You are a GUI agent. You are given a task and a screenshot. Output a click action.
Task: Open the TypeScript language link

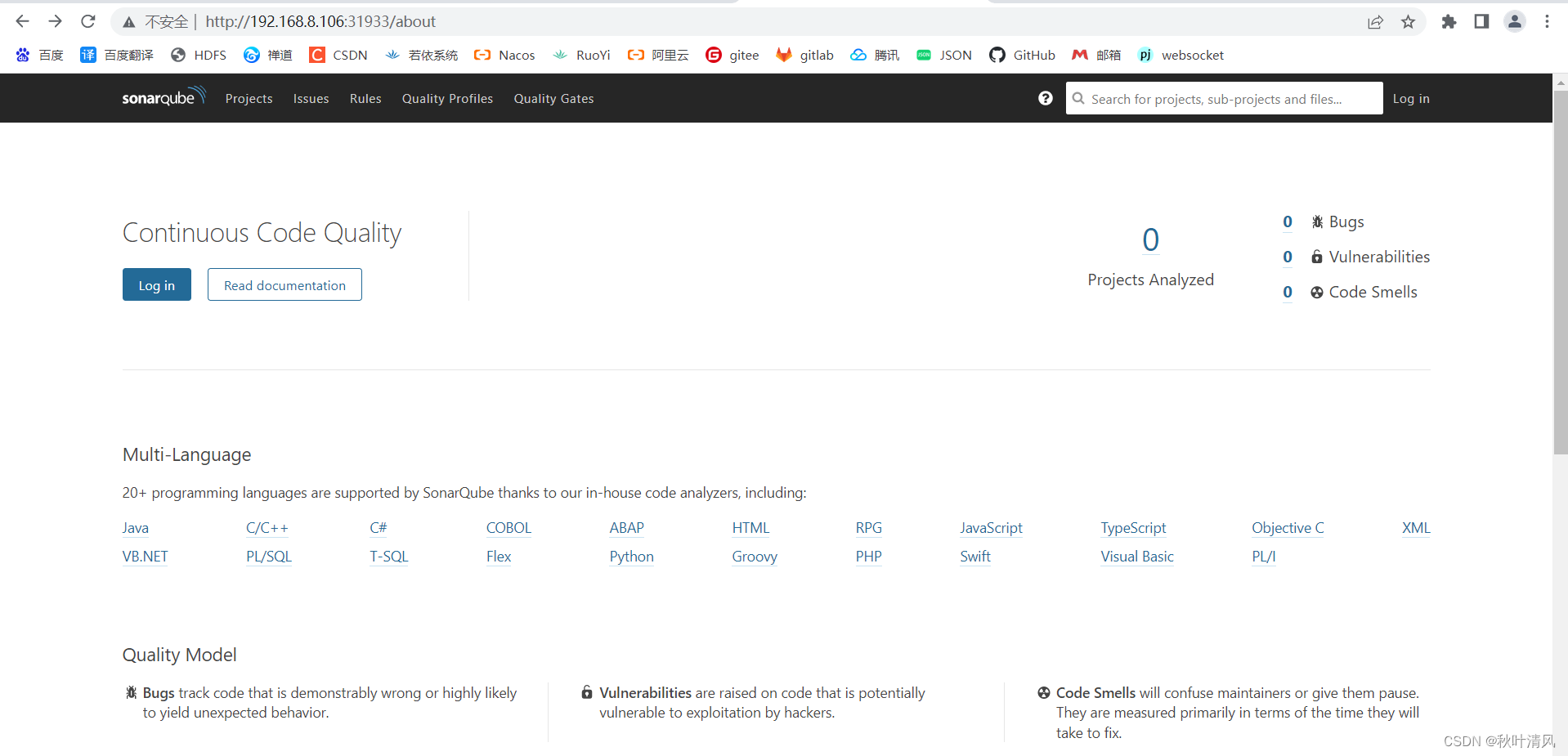1133,528
